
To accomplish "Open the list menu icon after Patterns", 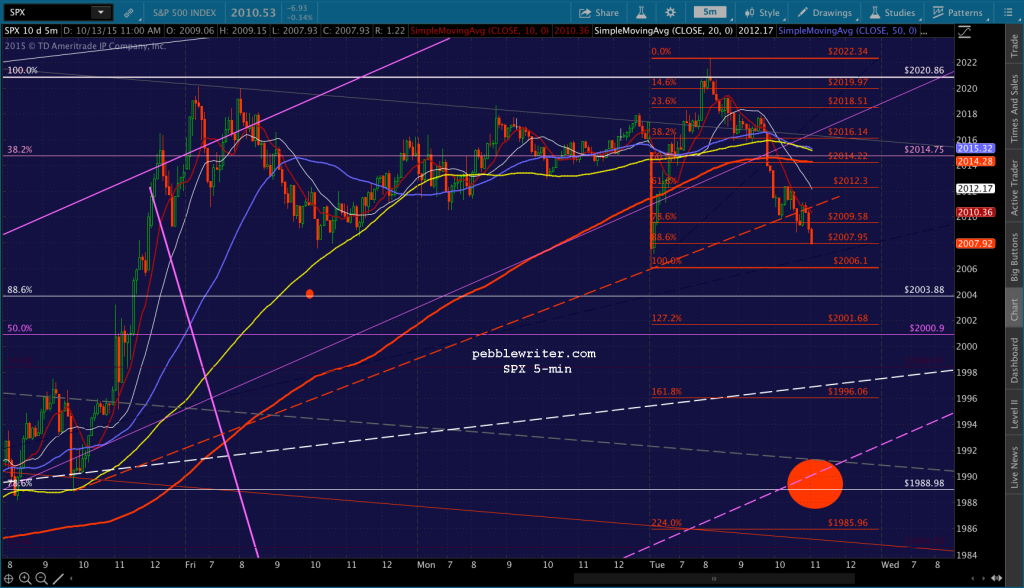I will pos(1006,12).
